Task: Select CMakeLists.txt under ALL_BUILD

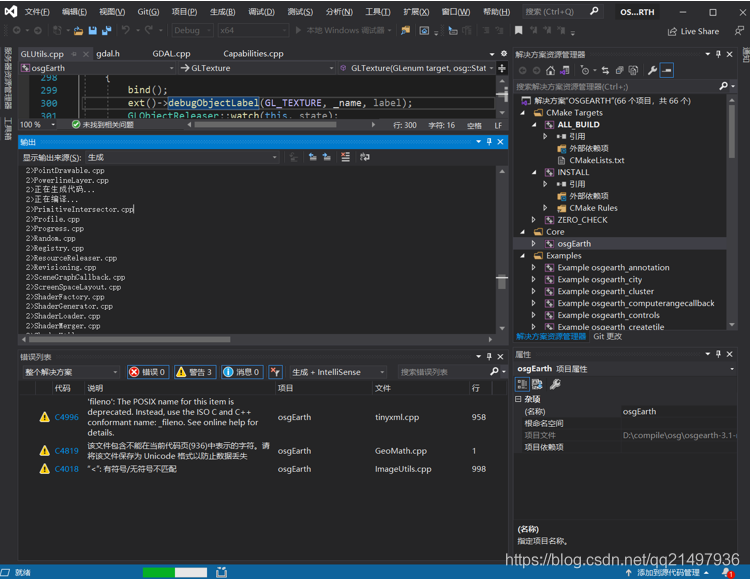Action: (596, 160)
